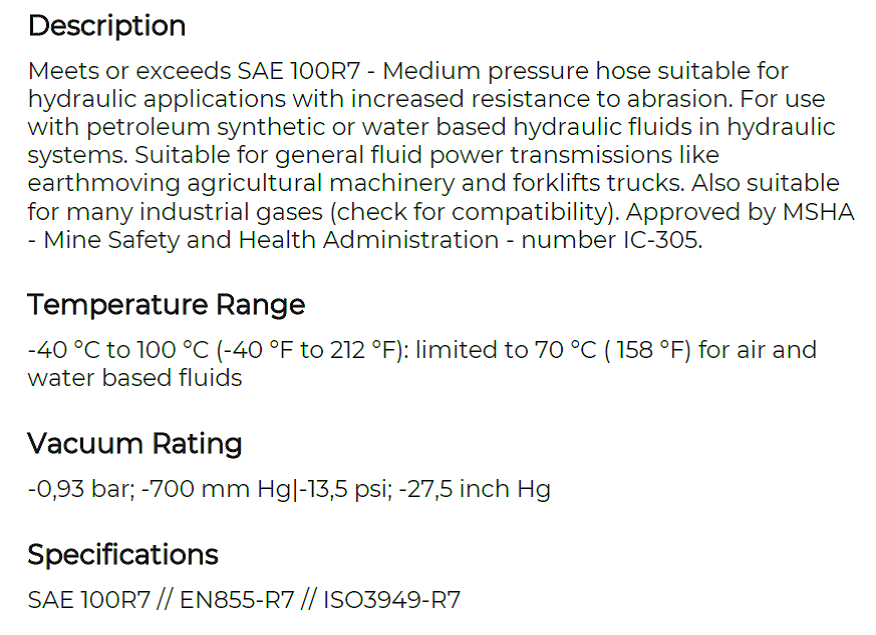Click the Specifications heading
876x635 pixels.
(x=122, y=555)
